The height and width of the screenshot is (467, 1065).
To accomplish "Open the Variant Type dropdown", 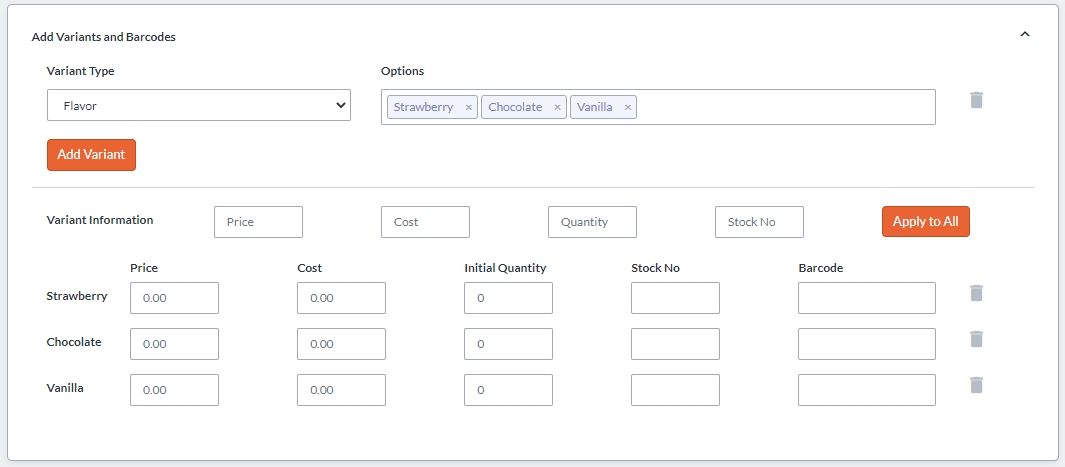I will (199, 105).
